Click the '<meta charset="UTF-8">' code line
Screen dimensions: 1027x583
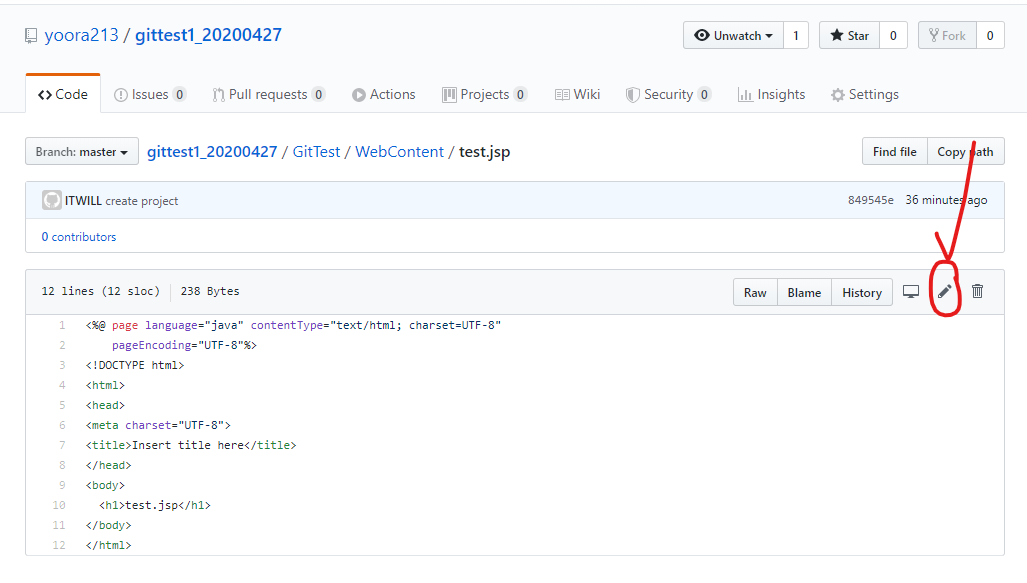[x=158, y=425]
